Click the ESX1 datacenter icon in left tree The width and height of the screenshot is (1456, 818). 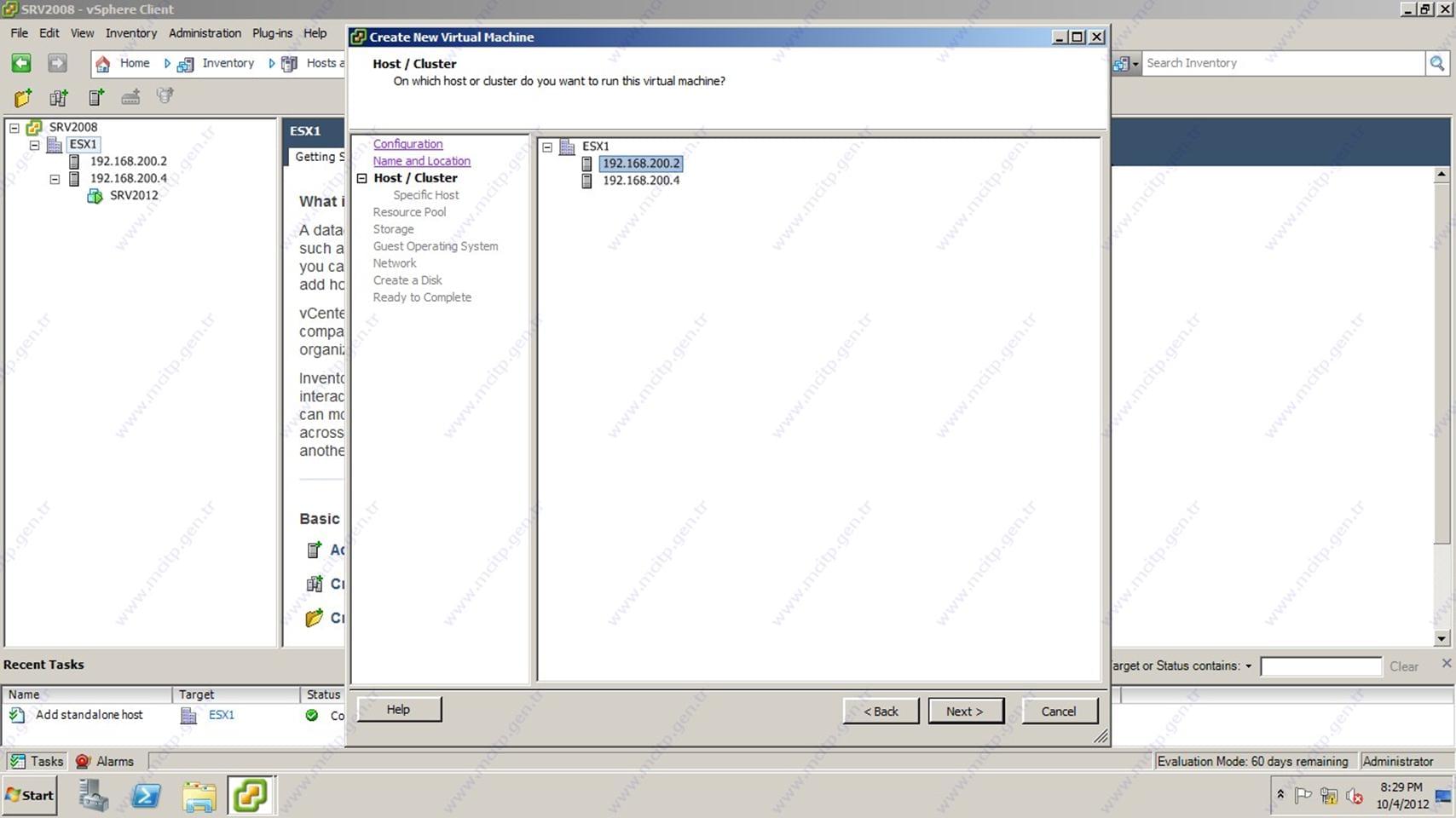pyautogui.click(x=55, y=145)
